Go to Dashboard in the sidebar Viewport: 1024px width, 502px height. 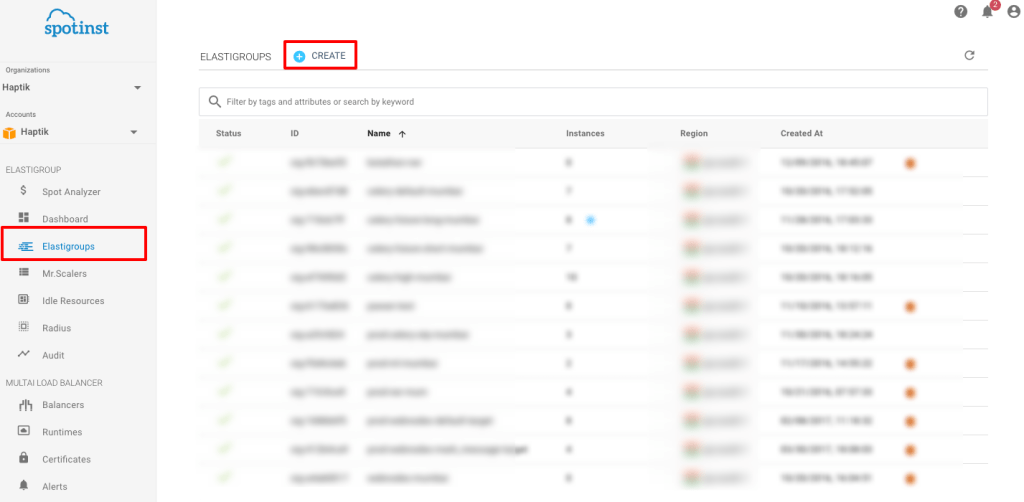tap(64, 219)
